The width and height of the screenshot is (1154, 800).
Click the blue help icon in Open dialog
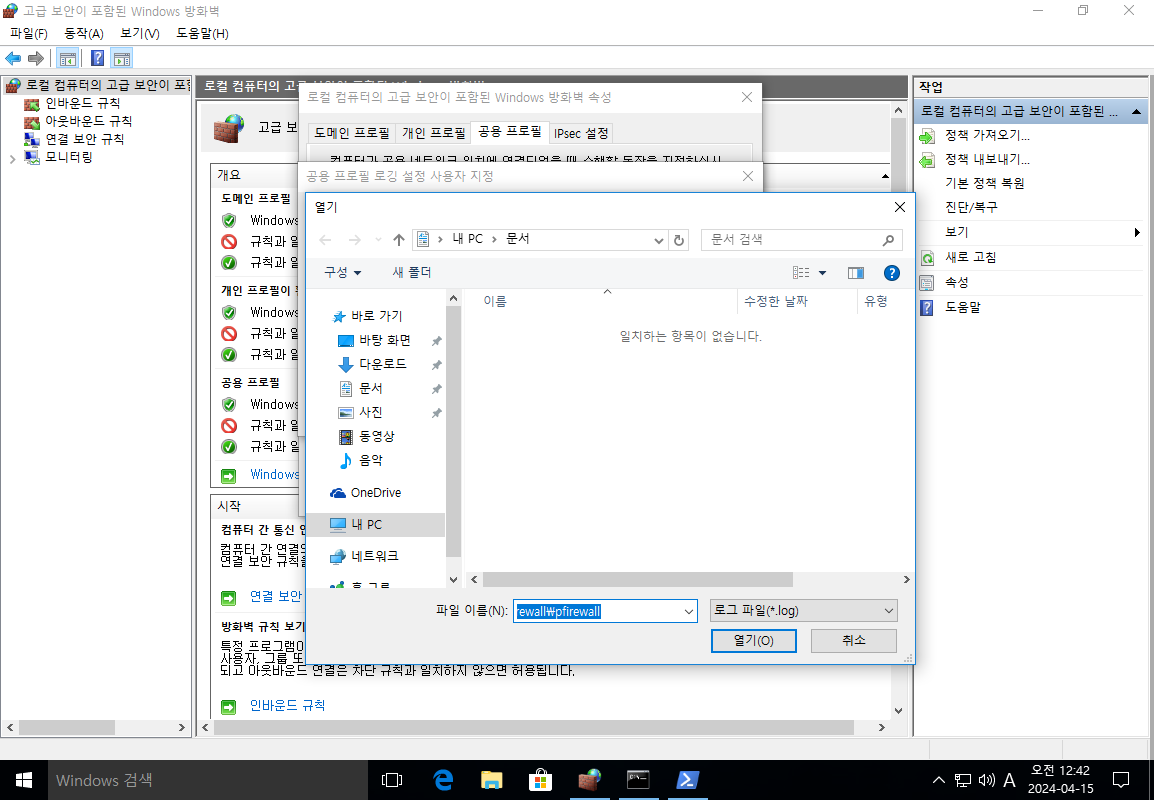[x=891, y=273]
